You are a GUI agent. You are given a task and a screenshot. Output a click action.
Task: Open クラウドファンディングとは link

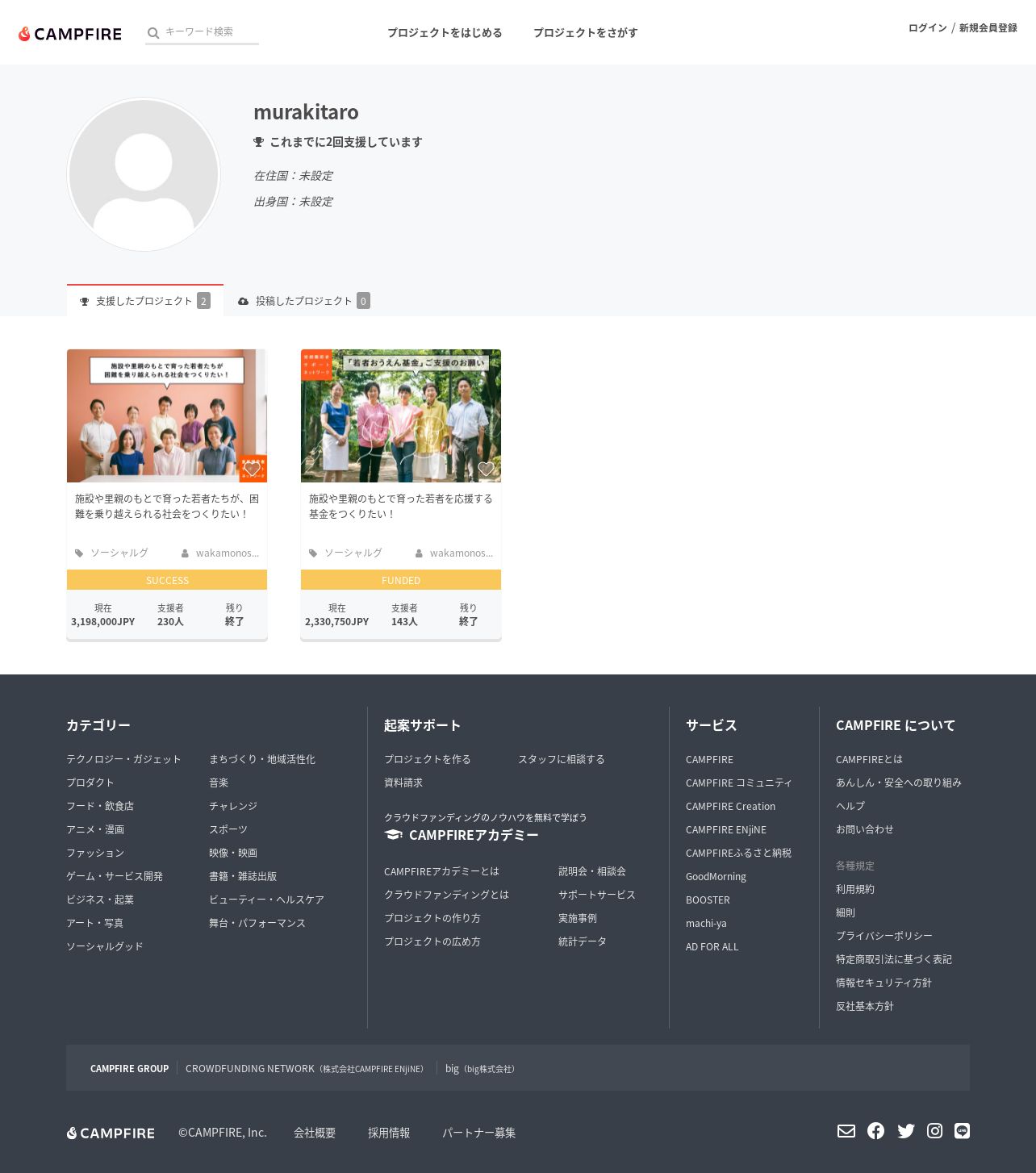[446, 895]
